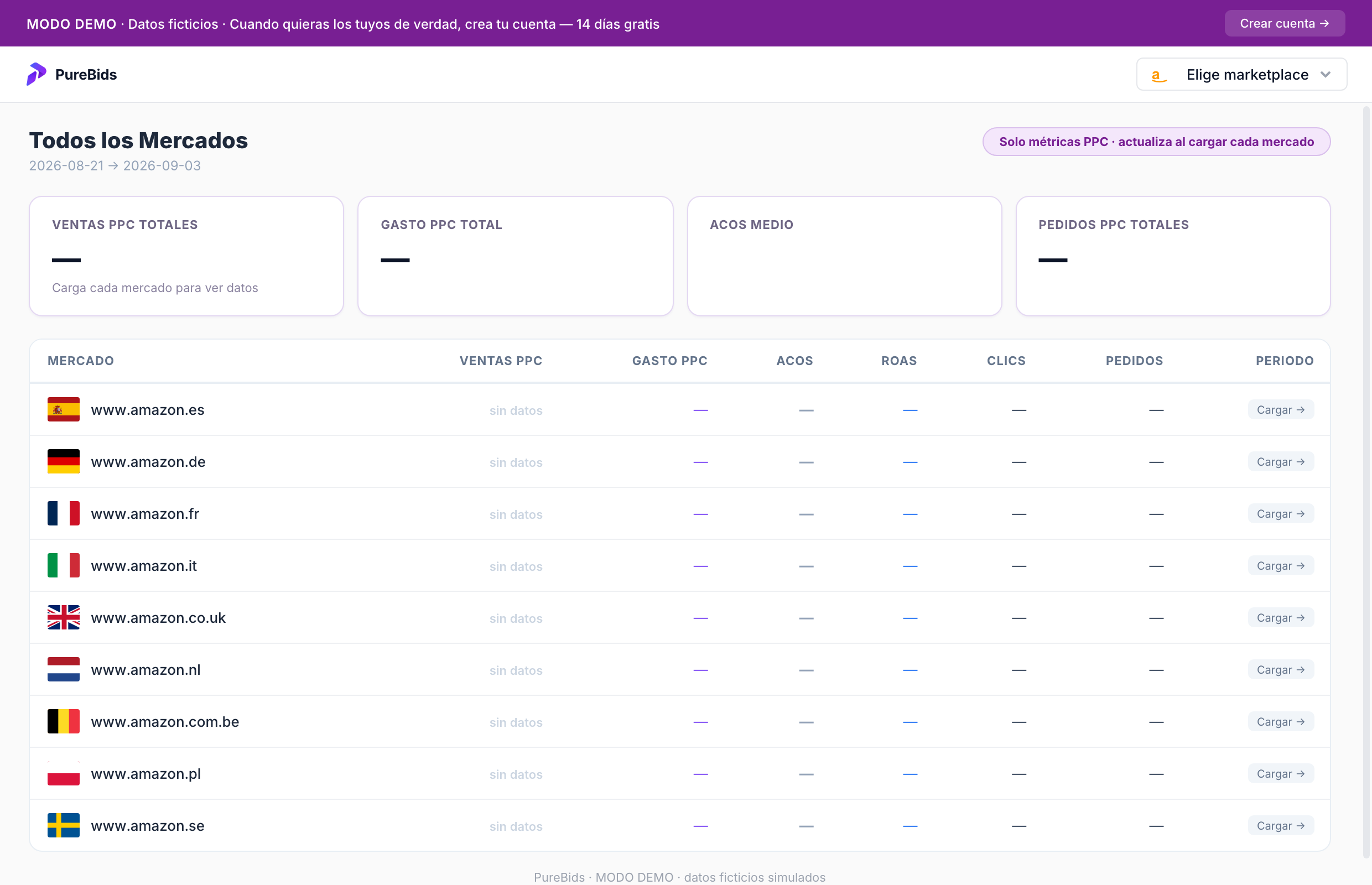
Task: Click the France flag icon
Action: tap(63, 514)
